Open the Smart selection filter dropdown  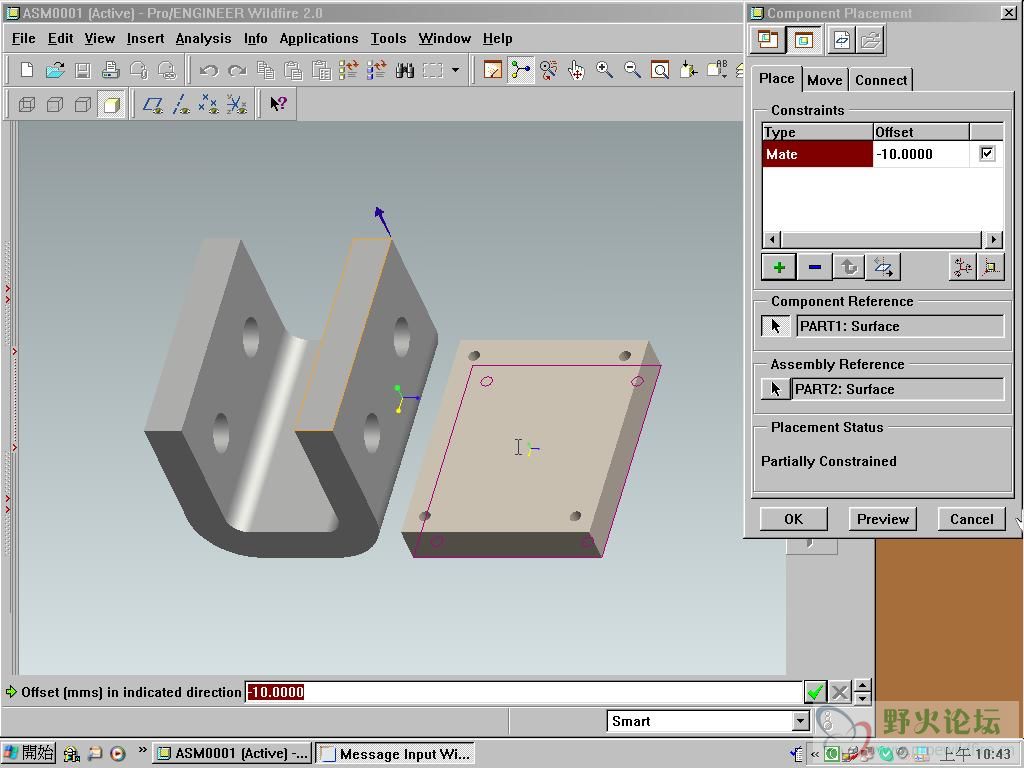pos(801,721)
